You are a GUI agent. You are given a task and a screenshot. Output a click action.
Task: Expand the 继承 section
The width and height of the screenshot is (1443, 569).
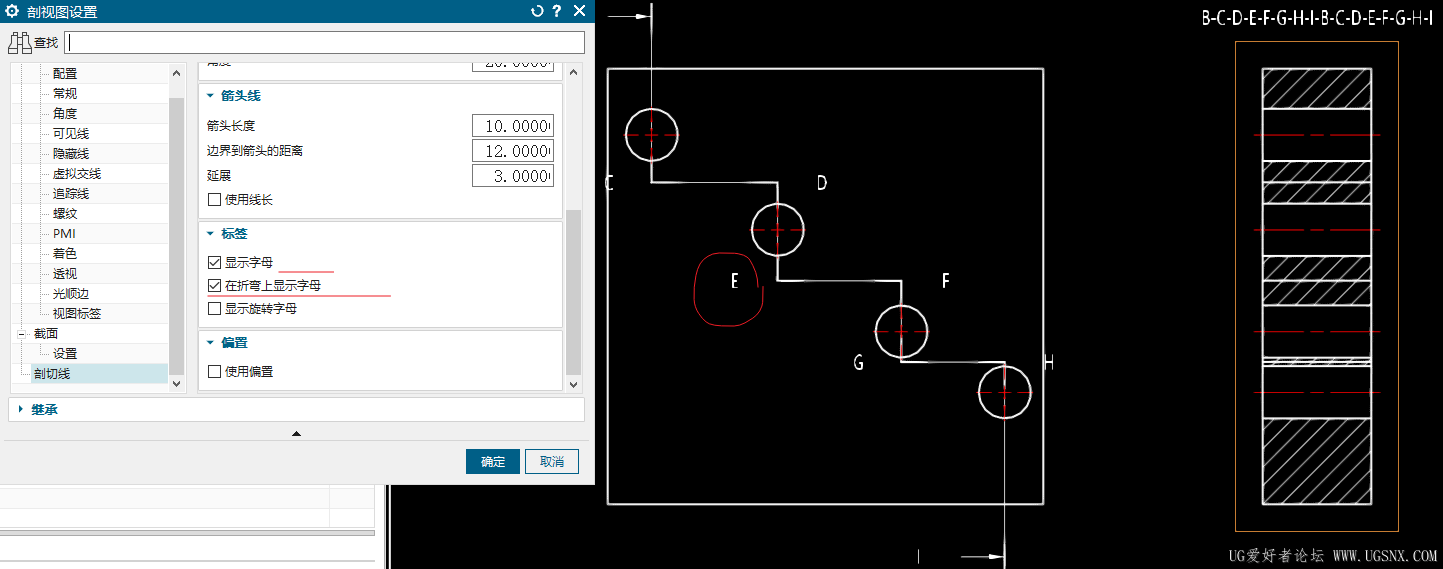(x=21, y=409)
